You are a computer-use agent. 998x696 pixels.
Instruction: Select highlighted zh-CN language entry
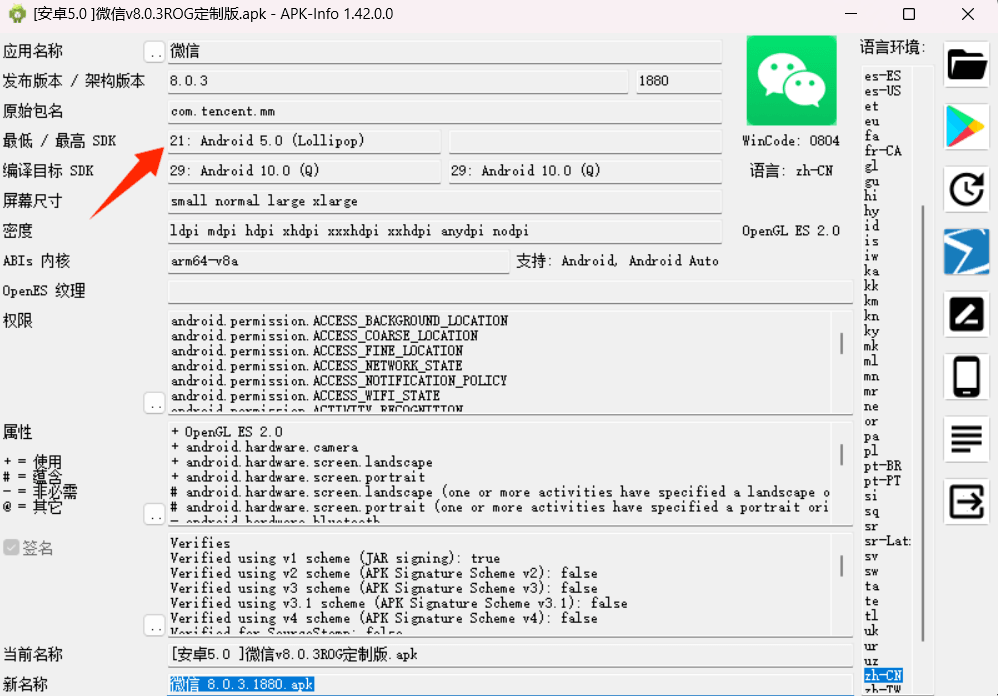pyautogui.click(x=883, y=675)
